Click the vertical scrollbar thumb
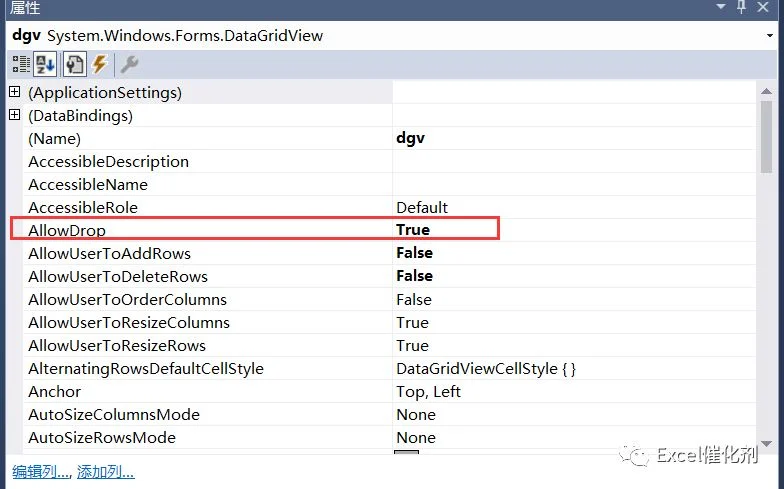Viewport: 784px width, 489px height. (x=766, y=136)
